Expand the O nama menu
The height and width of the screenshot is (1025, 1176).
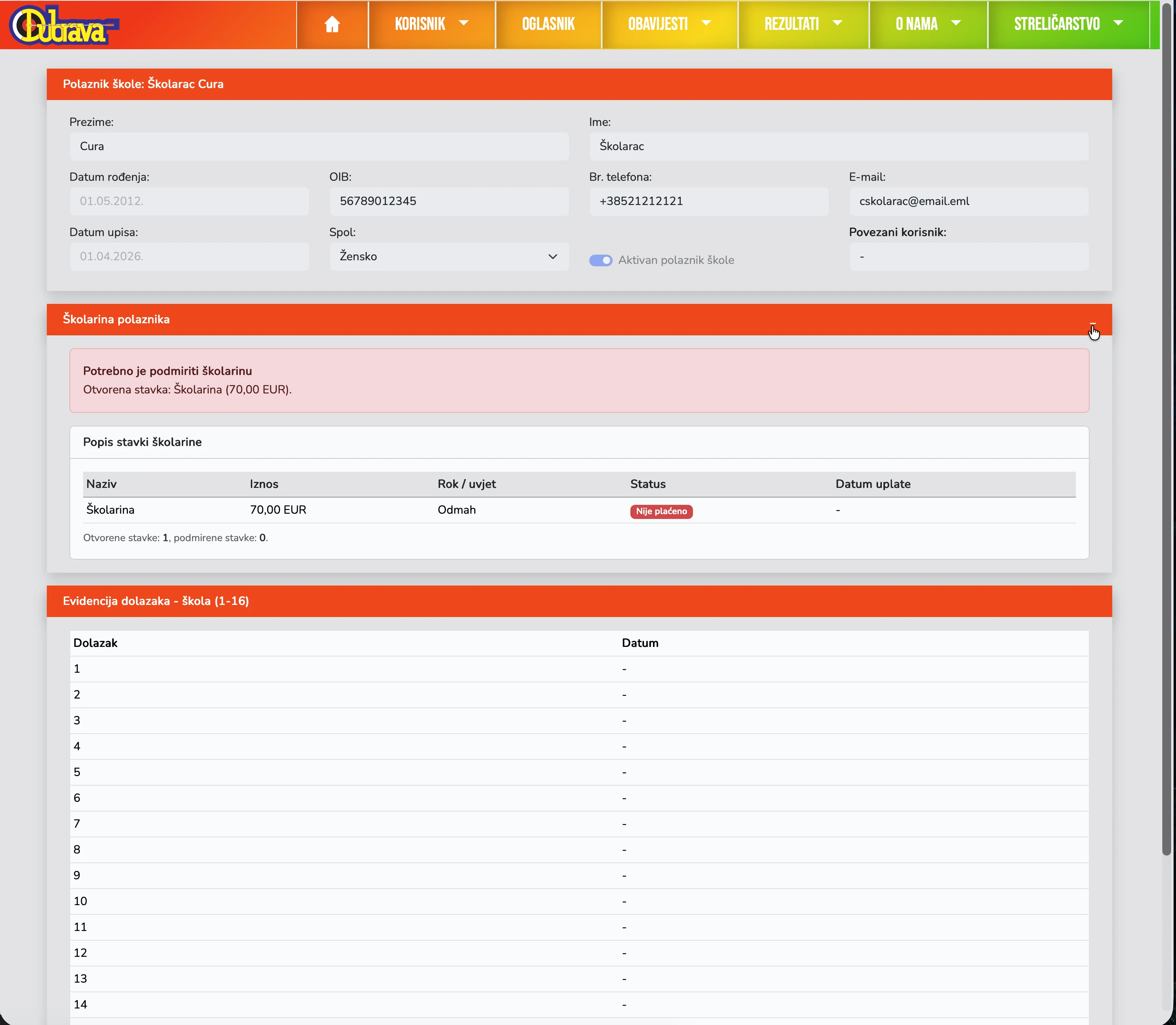click(927, 24)
